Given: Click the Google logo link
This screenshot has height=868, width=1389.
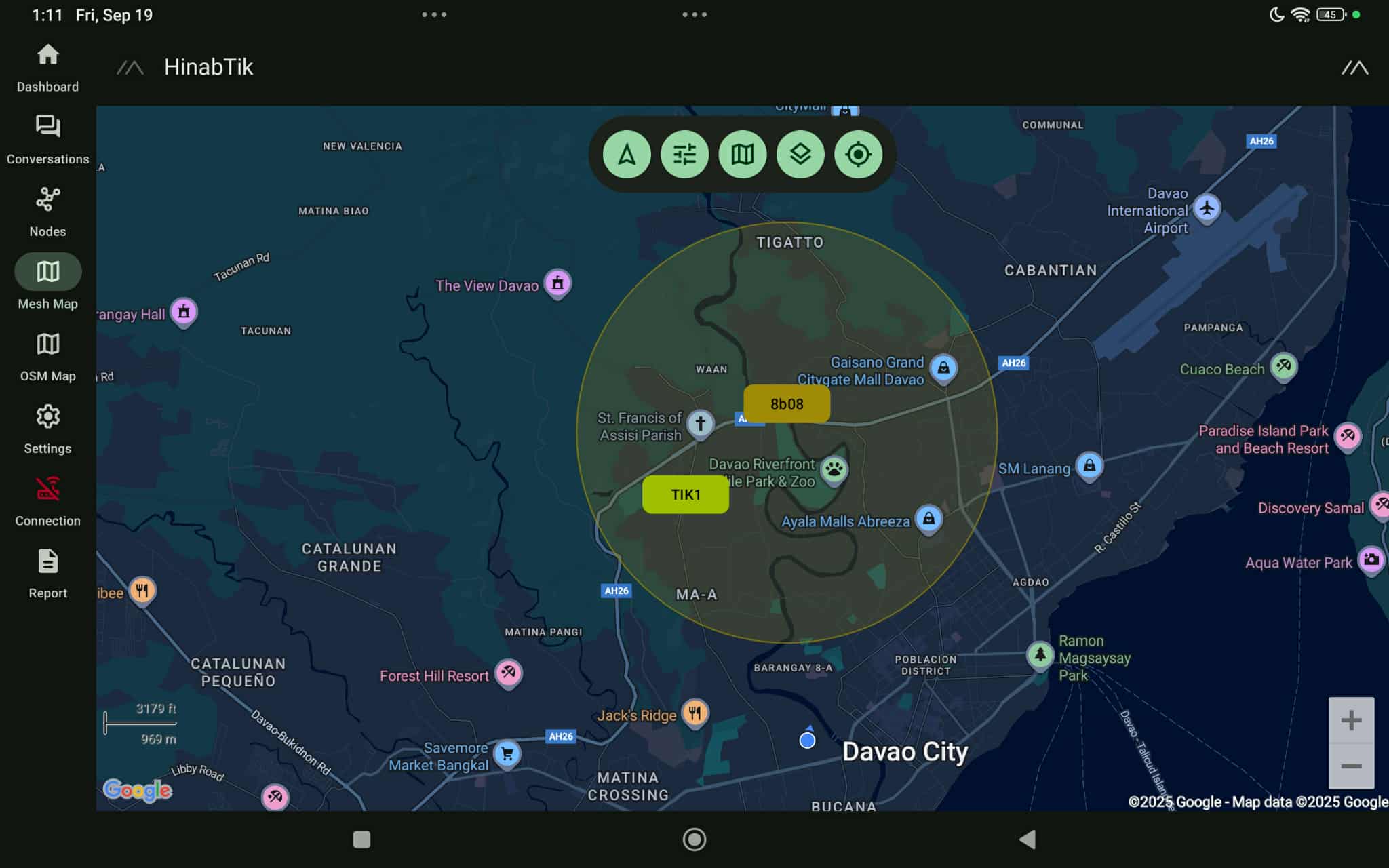Looking at the screenshot, I should [x=138, y=790].
